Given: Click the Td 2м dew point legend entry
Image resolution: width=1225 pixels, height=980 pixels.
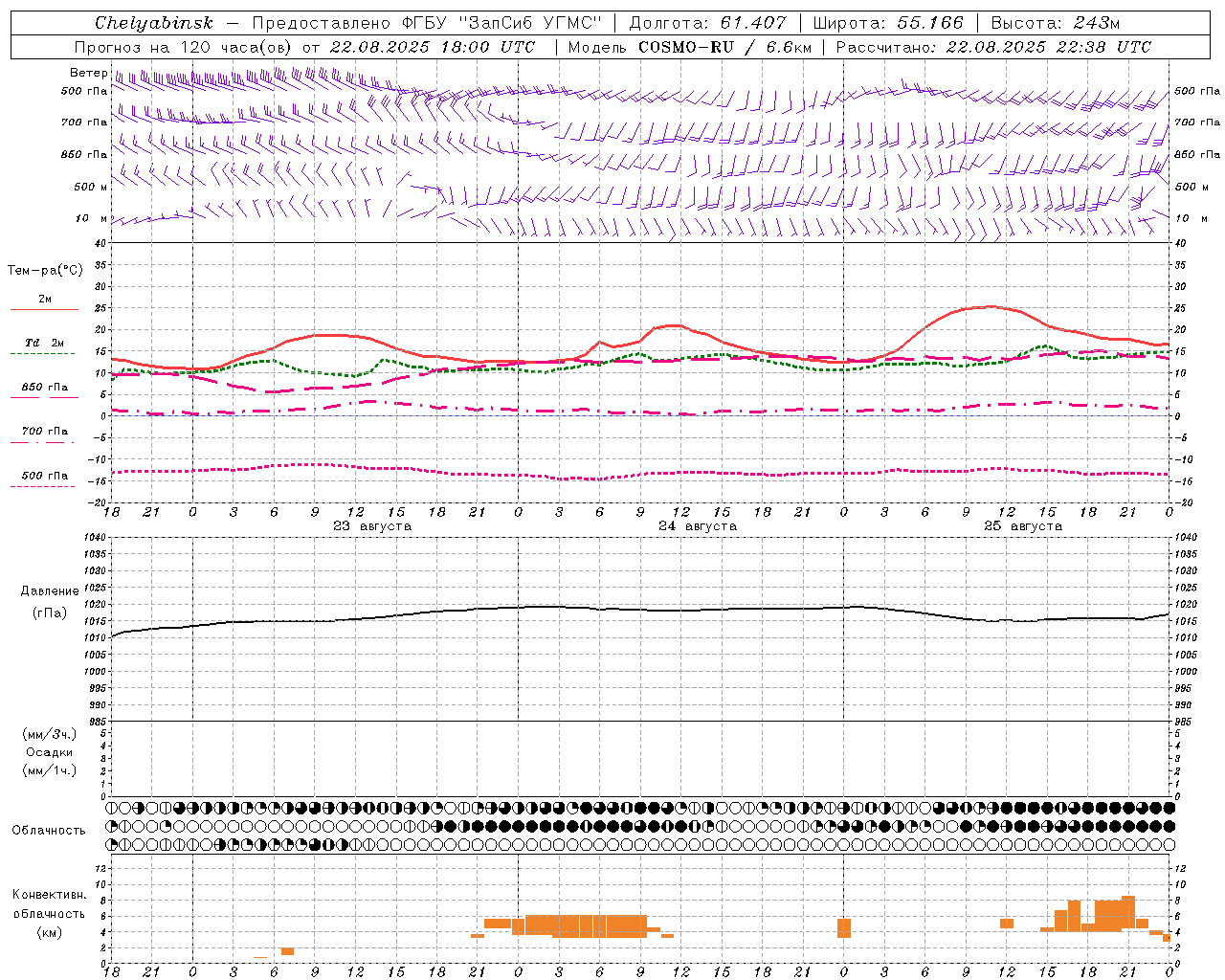Looking at the screenshot, I should (44, 343).
